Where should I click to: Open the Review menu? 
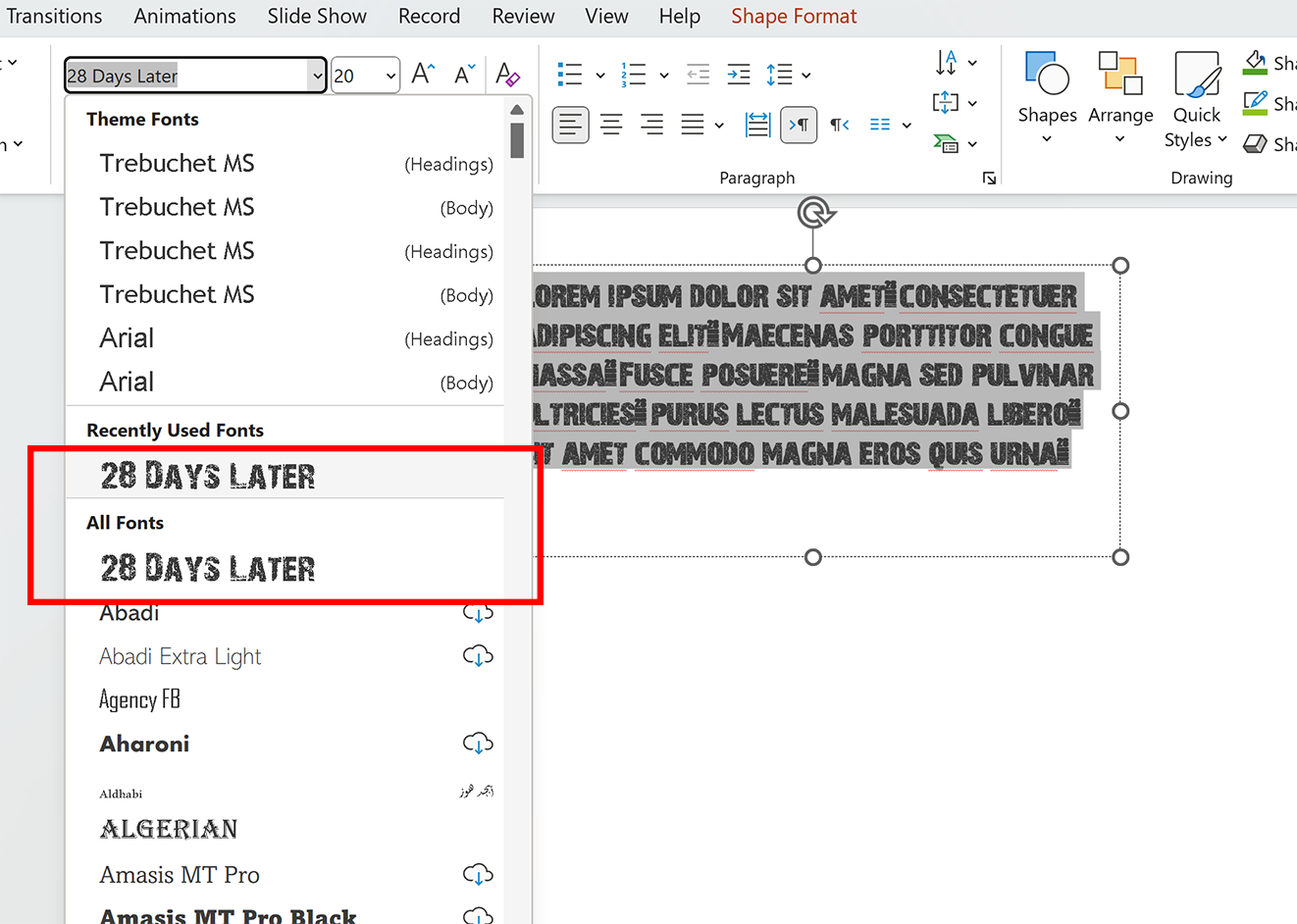click(523, 16)
